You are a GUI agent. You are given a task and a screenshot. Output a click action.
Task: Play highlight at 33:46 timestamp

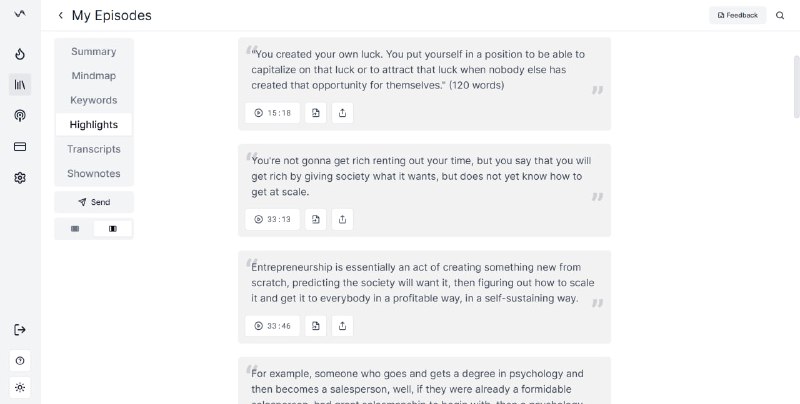272,325
